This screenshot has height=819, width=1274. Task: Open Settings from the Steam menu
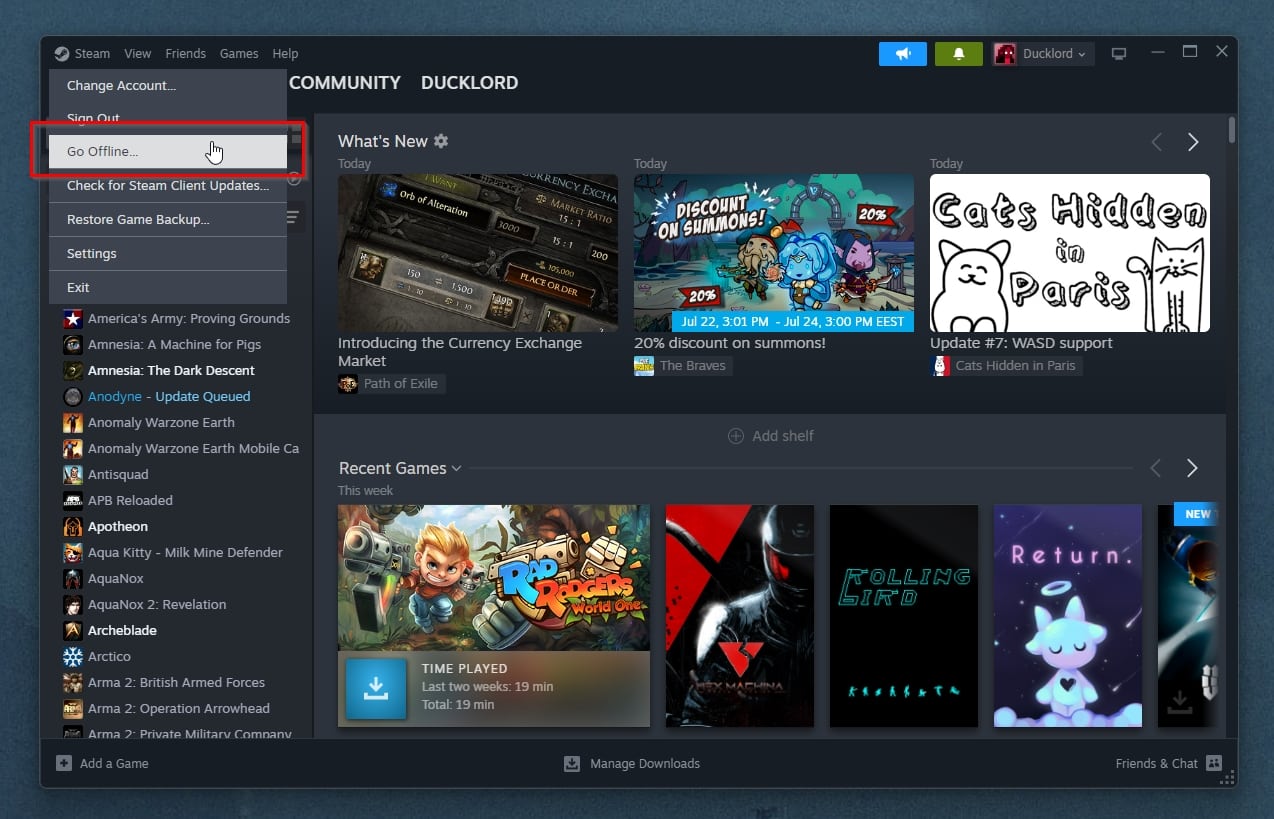click(168, 253)
